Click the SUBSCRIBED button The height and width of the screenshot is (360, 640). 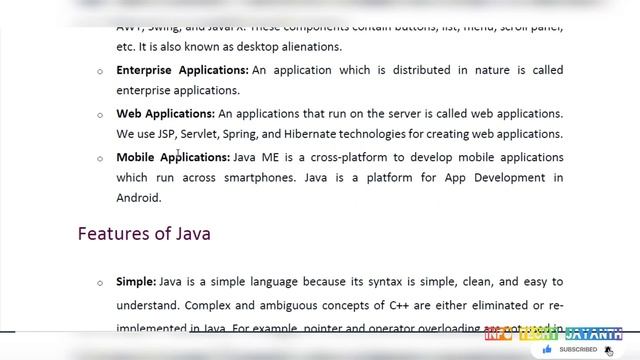(578, 350)
